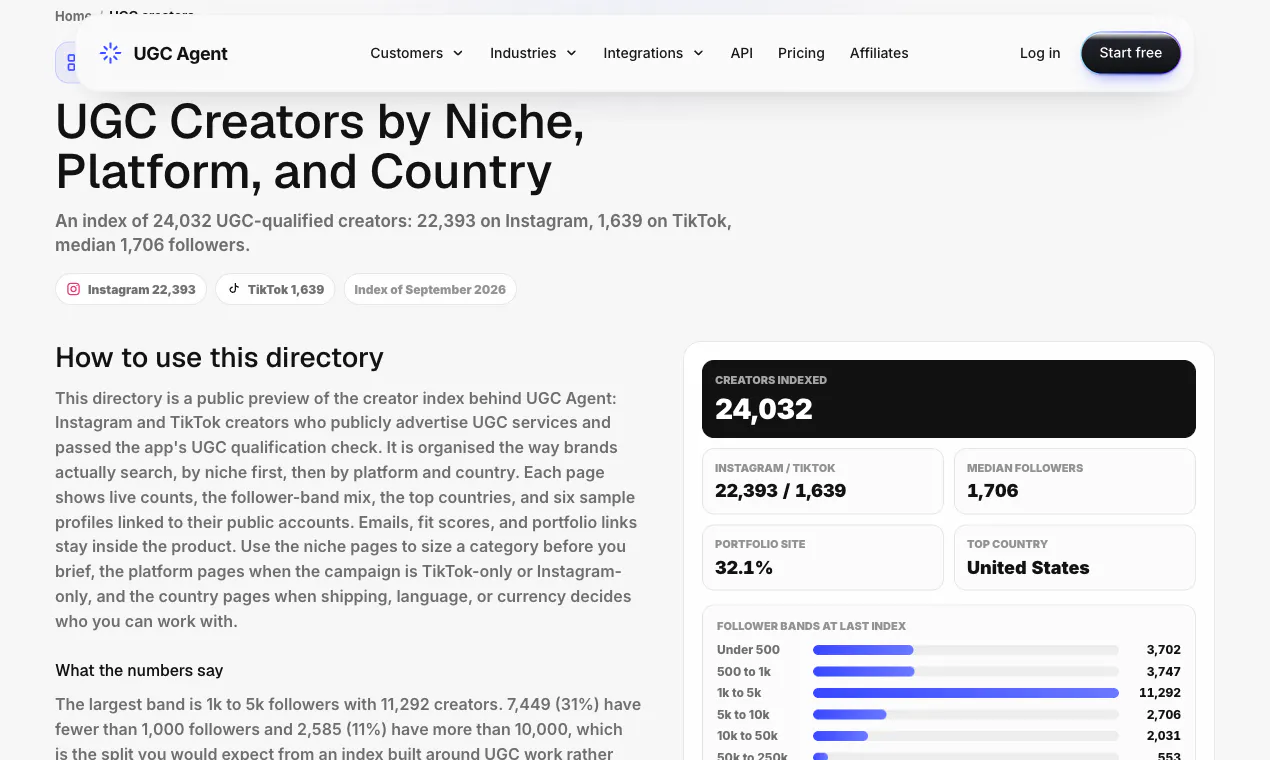Click the 11,292 count value

click(1160, 693)
